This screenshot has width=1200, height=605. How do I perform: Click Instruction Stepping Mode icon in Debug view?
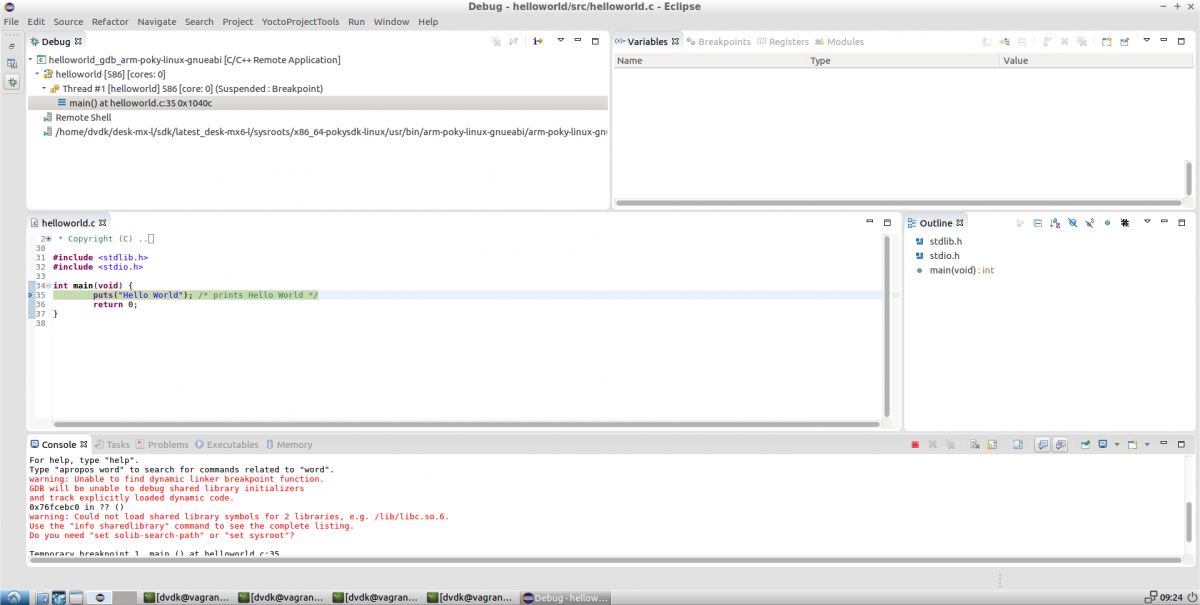pyautogui.click(x=537, y=42)
